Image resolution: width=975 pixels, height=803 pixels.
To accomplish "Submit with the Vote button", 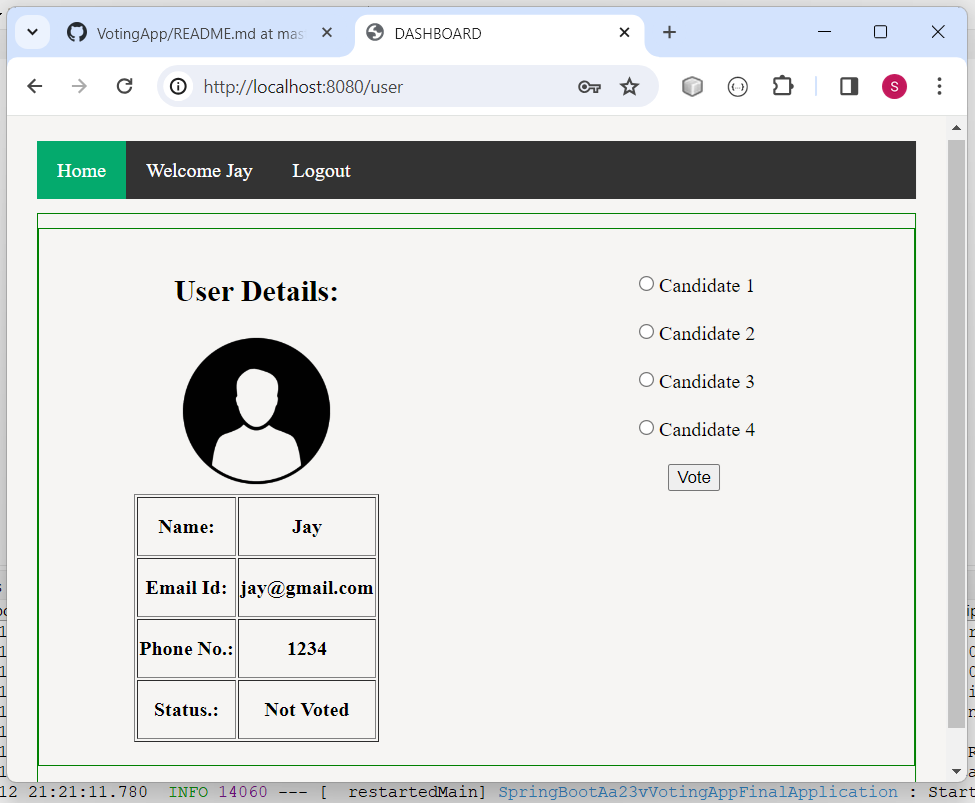I will click(694, 477).
